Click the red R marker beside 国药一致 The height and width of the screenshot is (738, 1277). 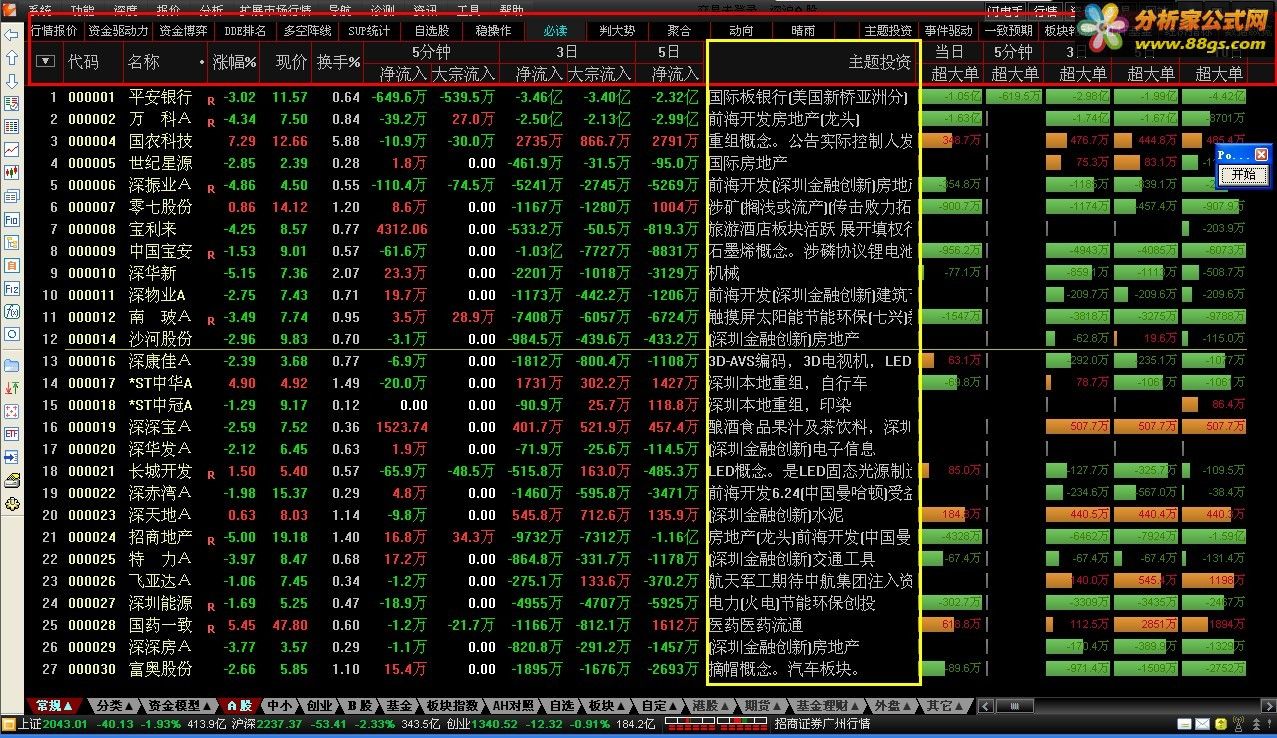tap(211, 629)
